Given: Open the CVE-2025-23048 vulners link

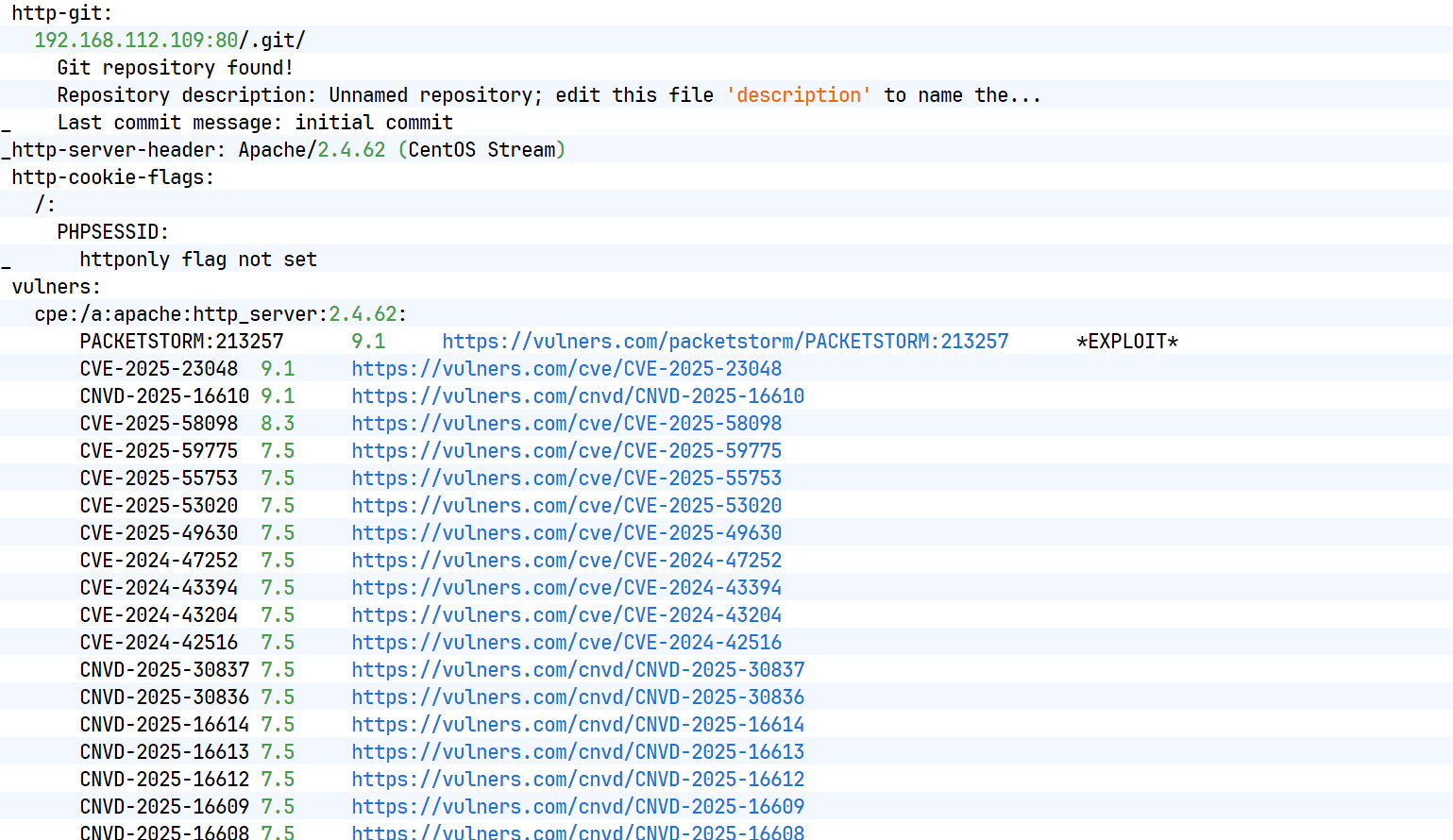Looking at the screenshot, I should (x=566, y=369).
